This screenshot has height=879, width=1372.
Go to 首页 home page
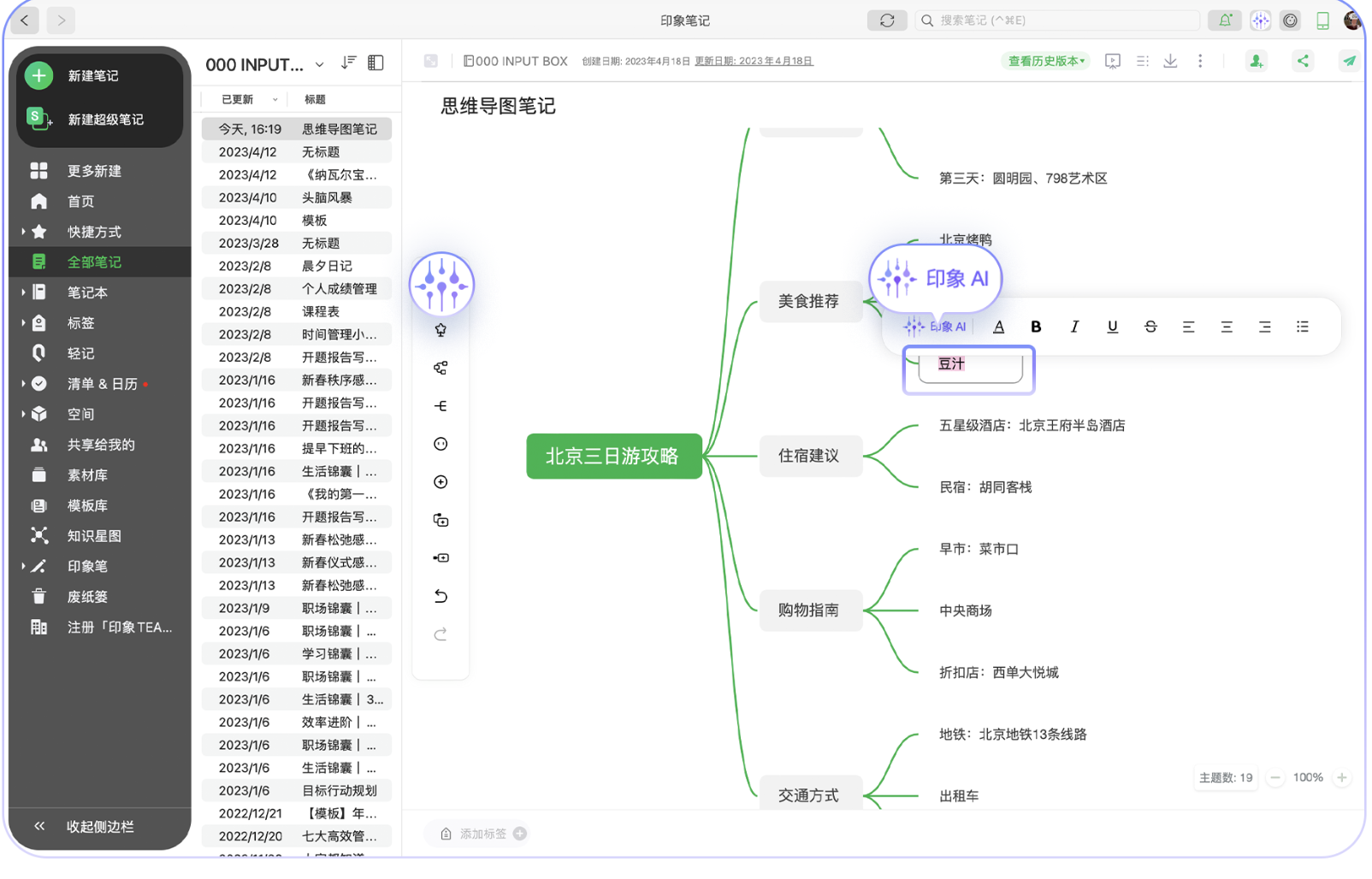[80, 202]
